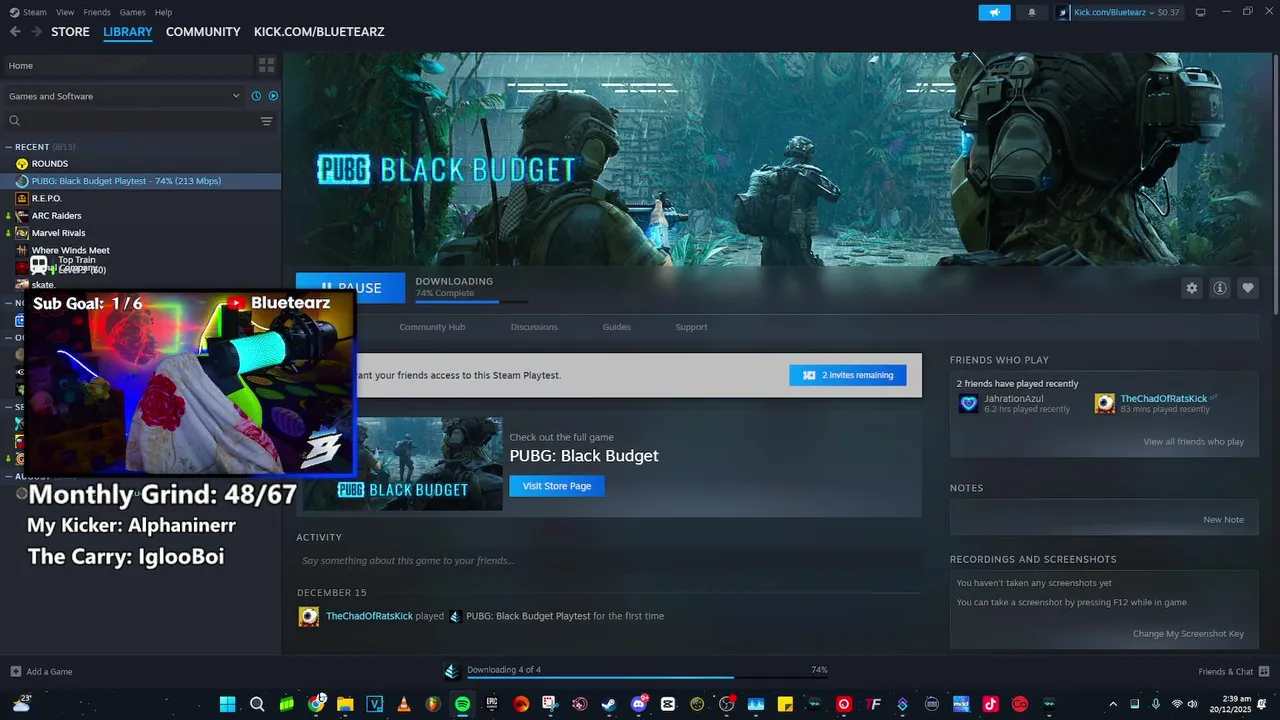This screenshot has width=1280, height=720.
Task: Toggle the ready-to-play filter icon
Action: 273,96
